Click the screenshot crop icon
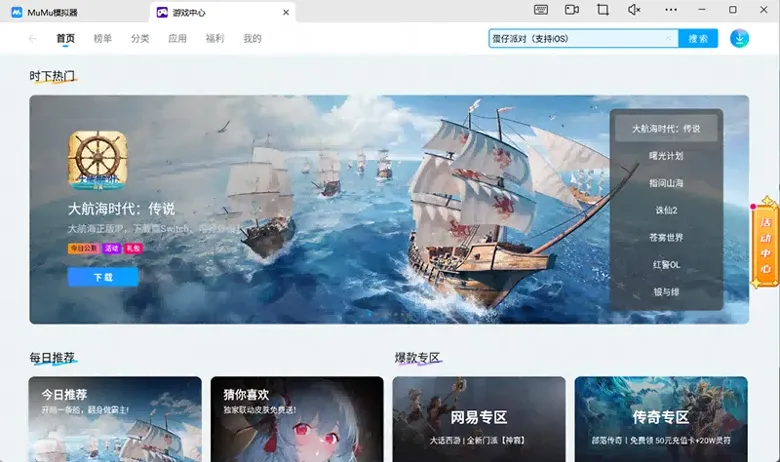 [603, 10]
